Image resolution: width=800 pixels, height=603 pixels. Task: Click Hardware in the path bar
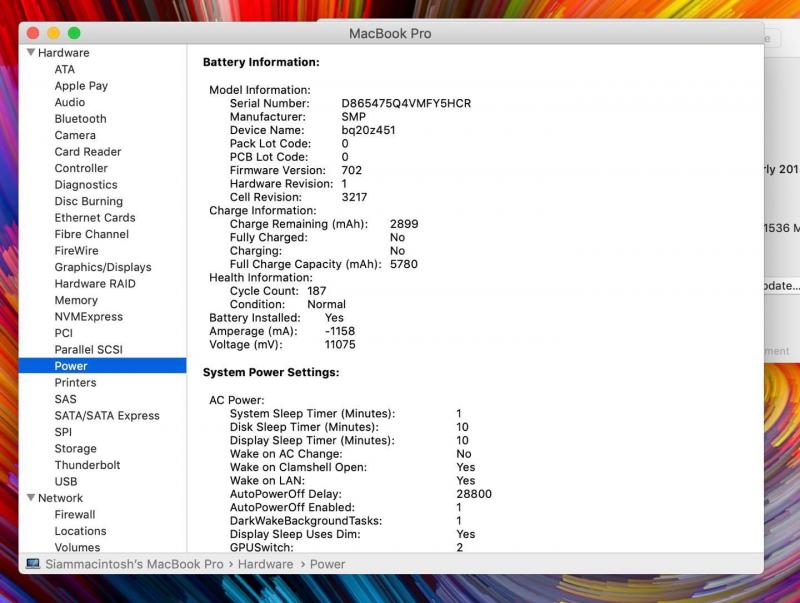pos(265,564)
